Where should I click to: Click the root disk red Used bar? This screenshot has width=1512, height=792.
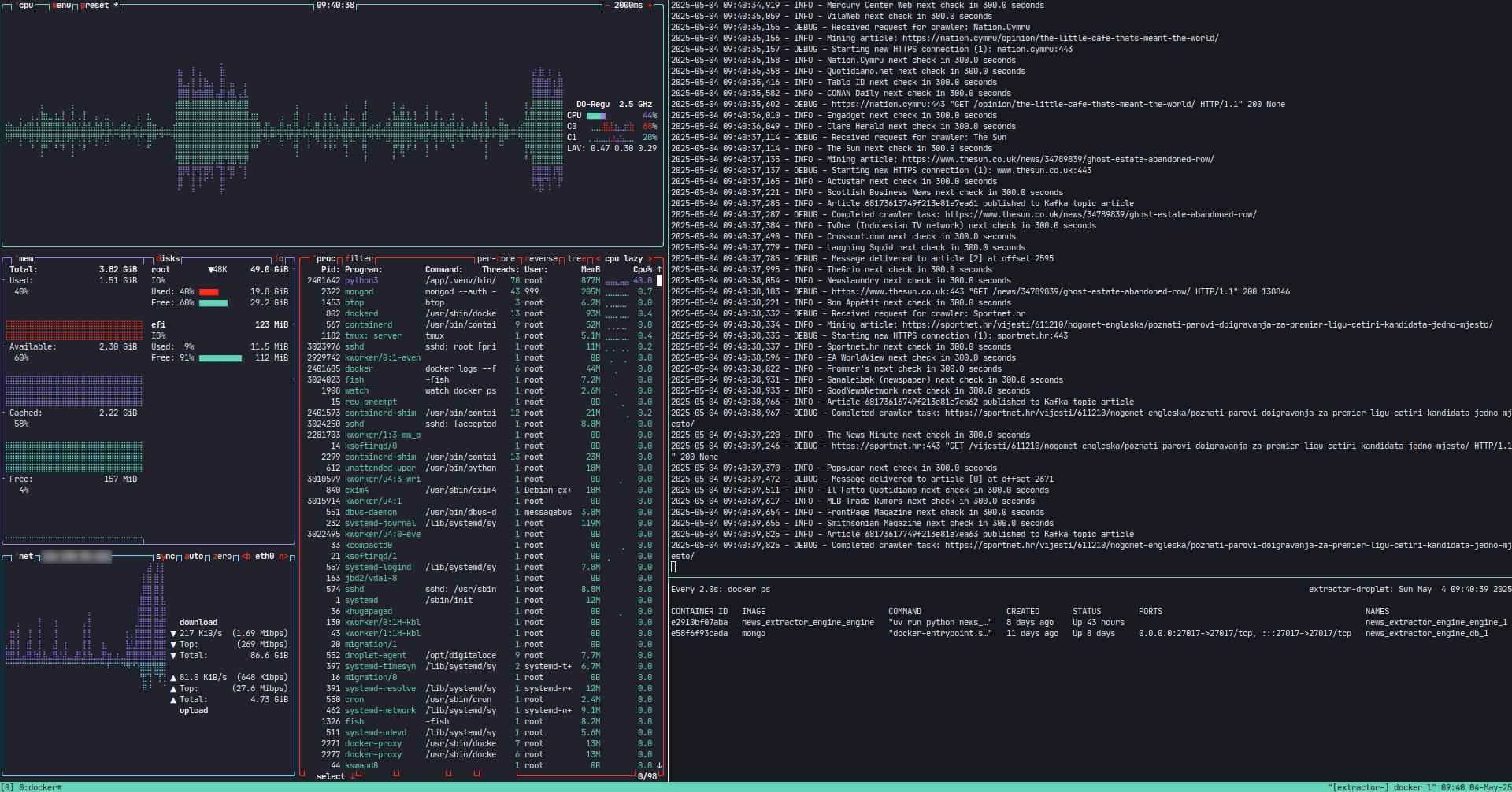click(209, 292)
